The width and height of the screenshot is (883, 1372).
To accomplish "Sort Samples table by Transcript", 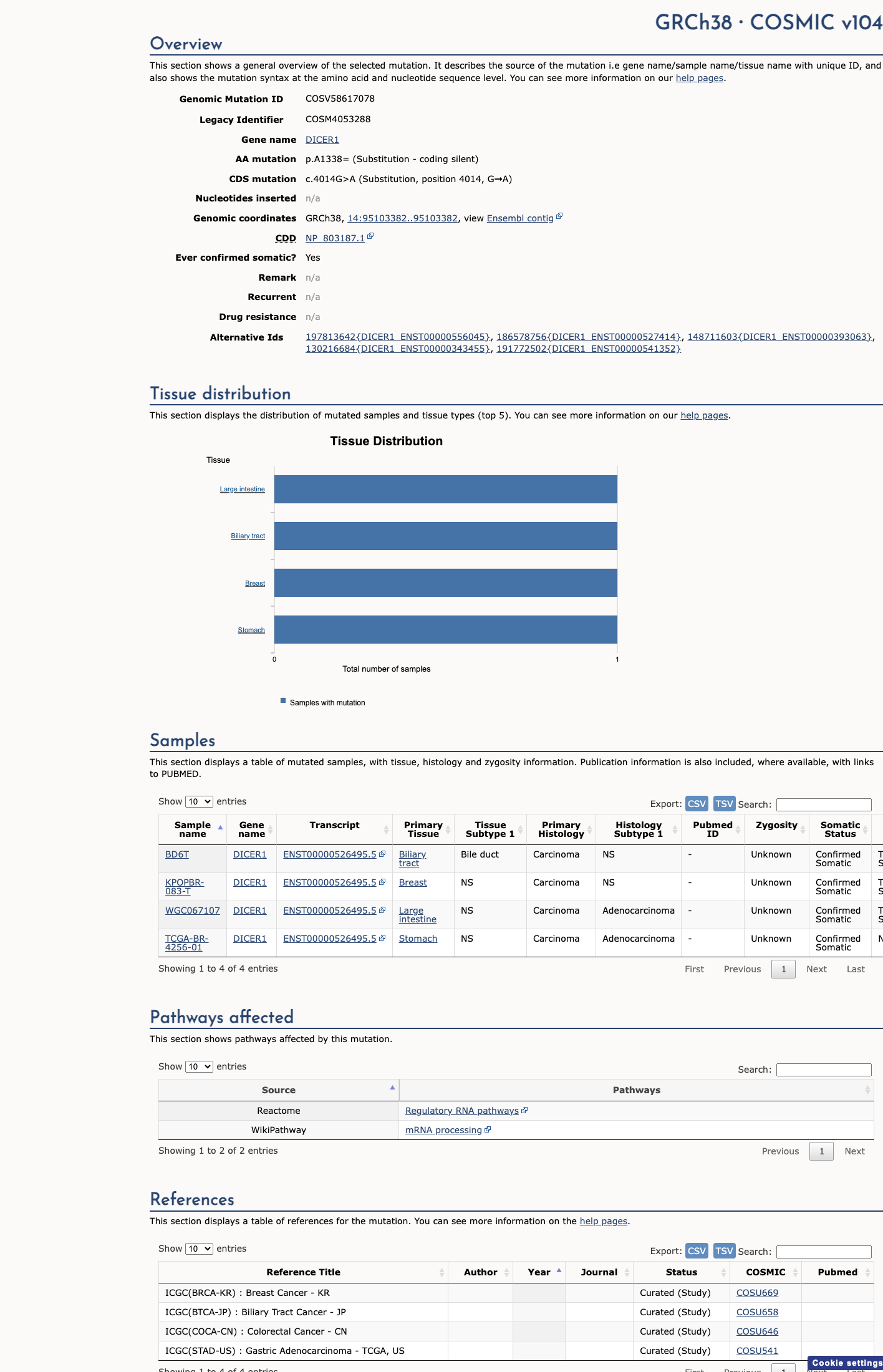I will click(334, 829).
